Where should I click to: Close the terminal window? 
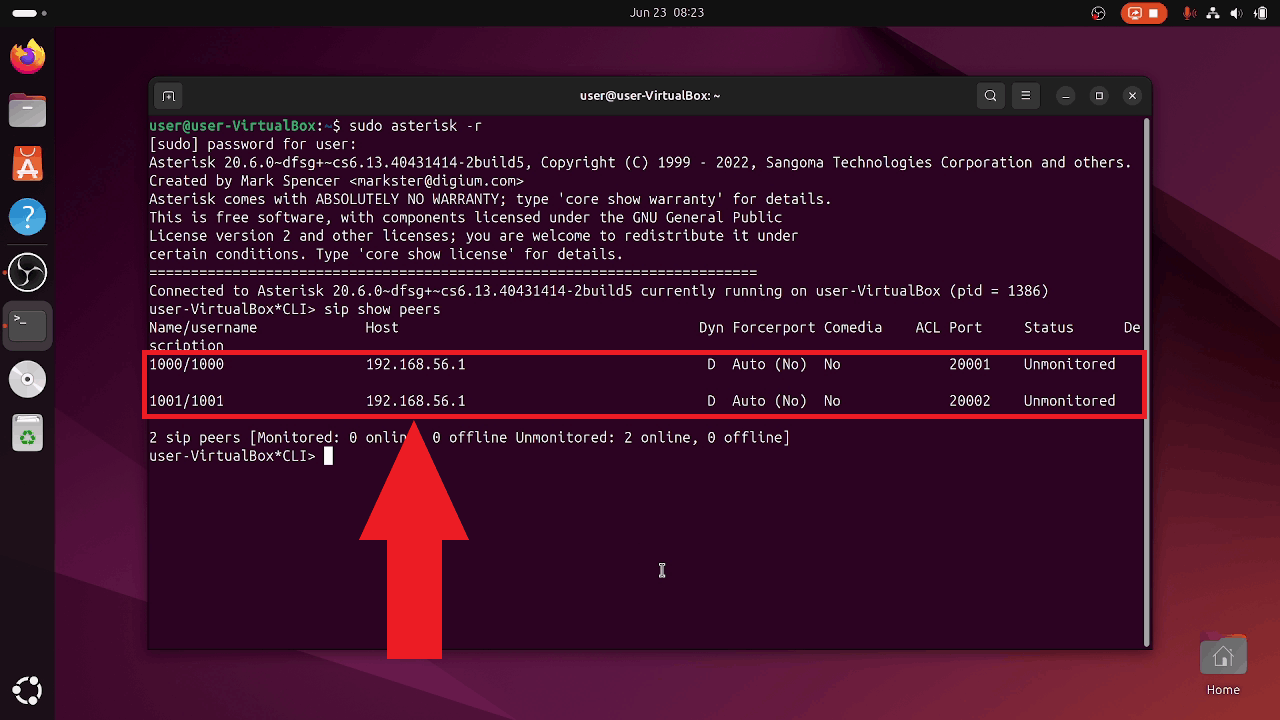click(x=1132, y=96)
